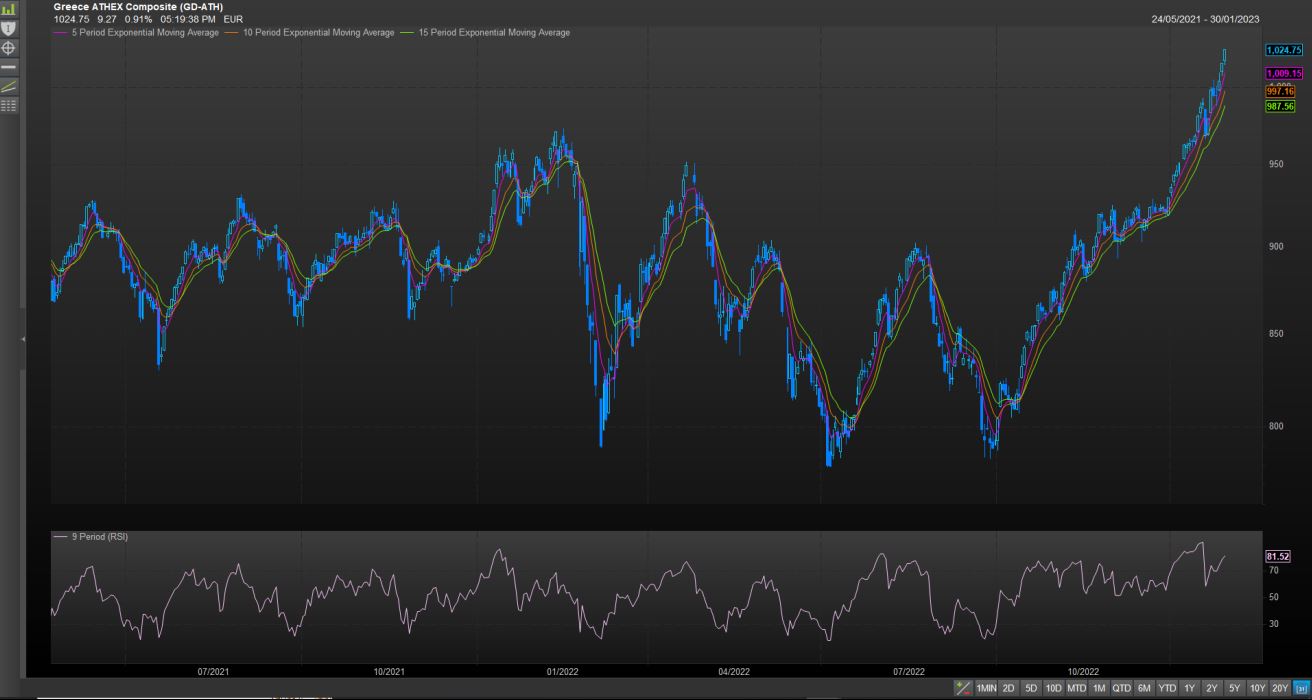Switch chart range to 1MIN
The image size is (1312, 700).
(x=986, y=688)
